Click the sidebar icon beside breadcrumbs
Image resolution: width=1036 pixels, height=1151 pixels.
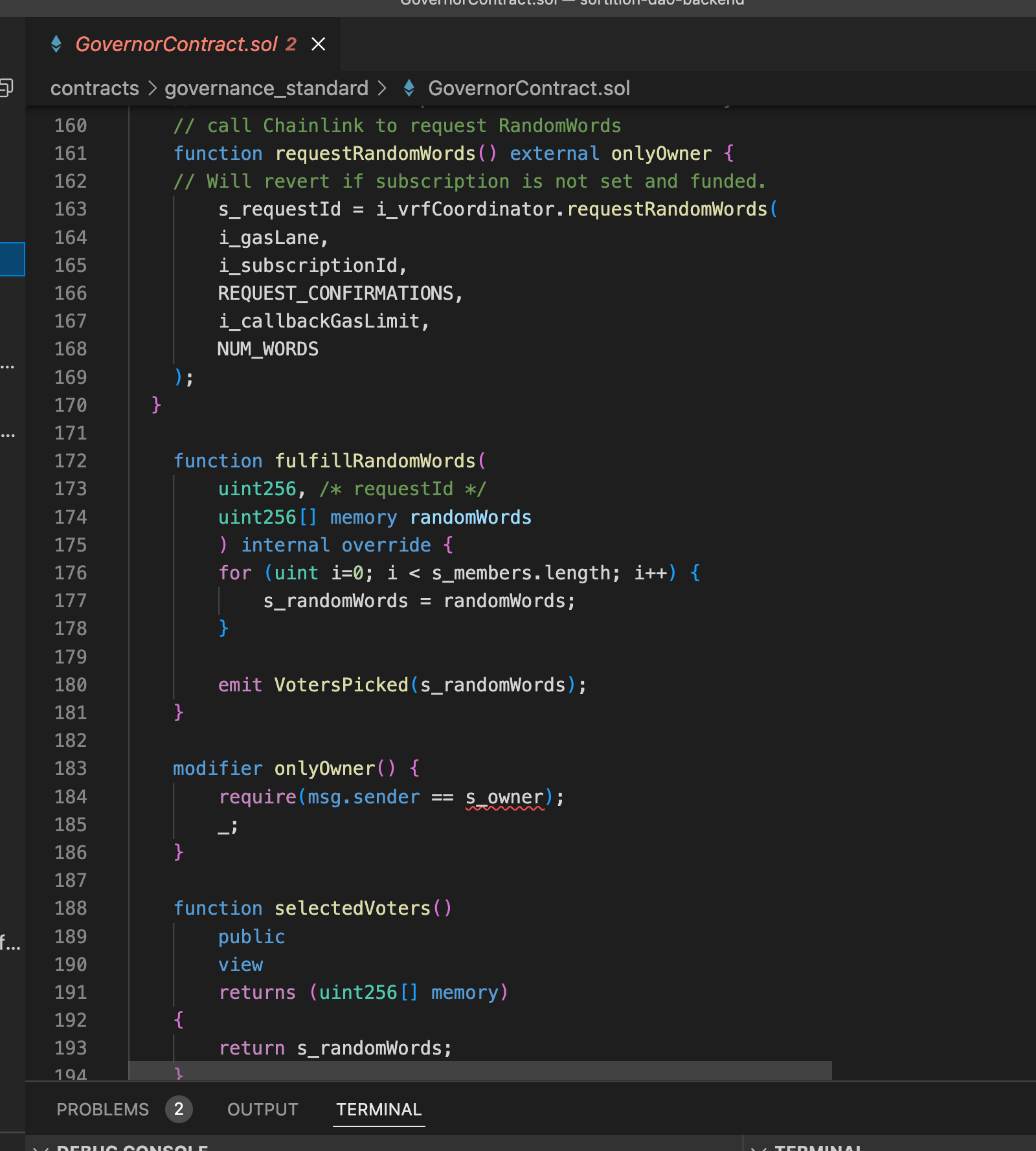(x=6, y=87)
